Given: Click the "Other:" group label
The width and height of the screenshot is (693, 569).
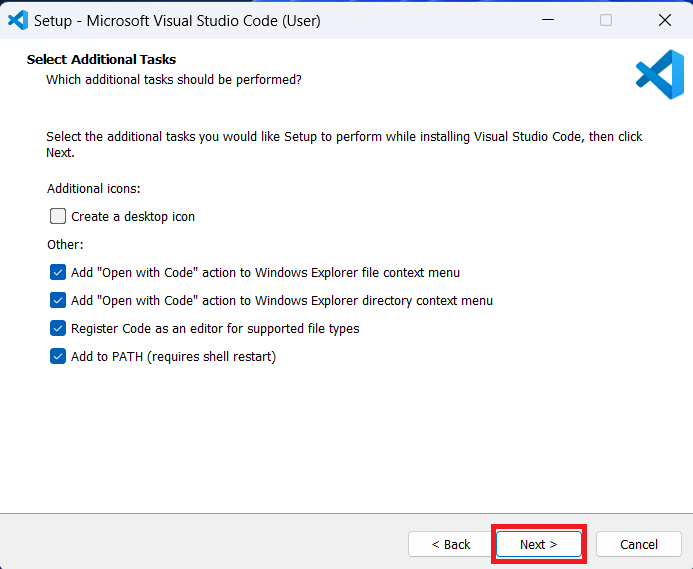Looking at the screenshot, I should (x=65, y=244).
